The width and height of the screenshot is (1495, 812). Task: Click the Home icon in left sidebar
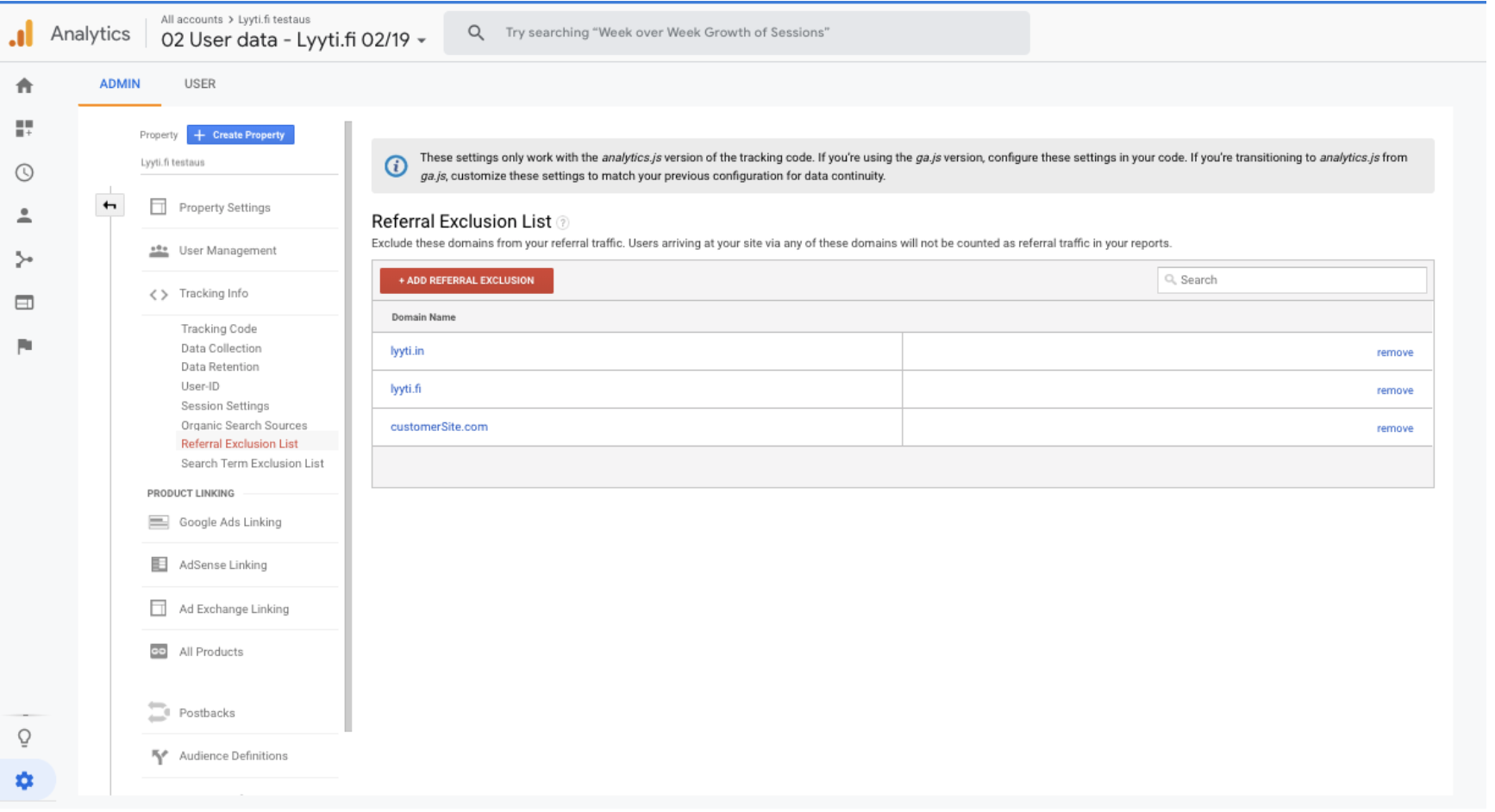coord(24,85)
